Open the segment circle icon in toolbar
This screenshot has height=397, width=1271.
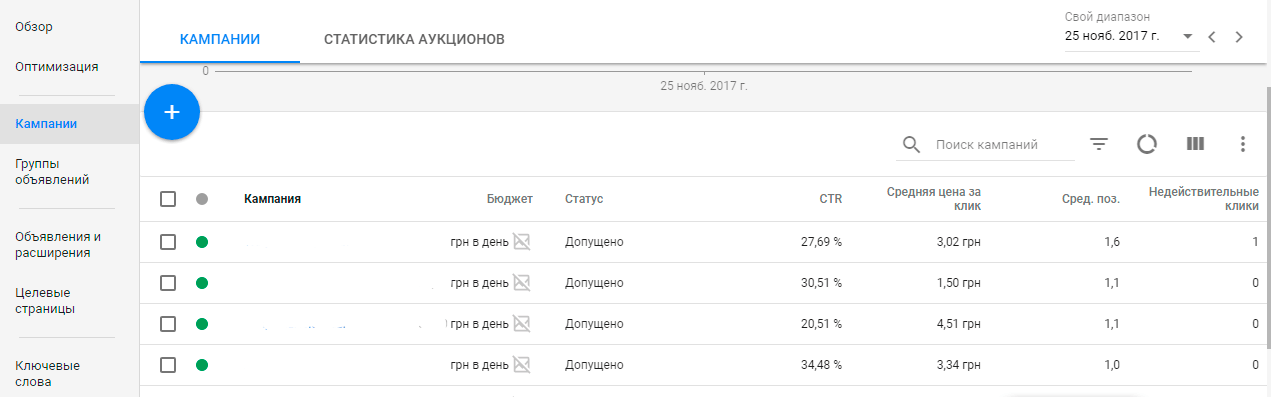(x=1147, y=144)
